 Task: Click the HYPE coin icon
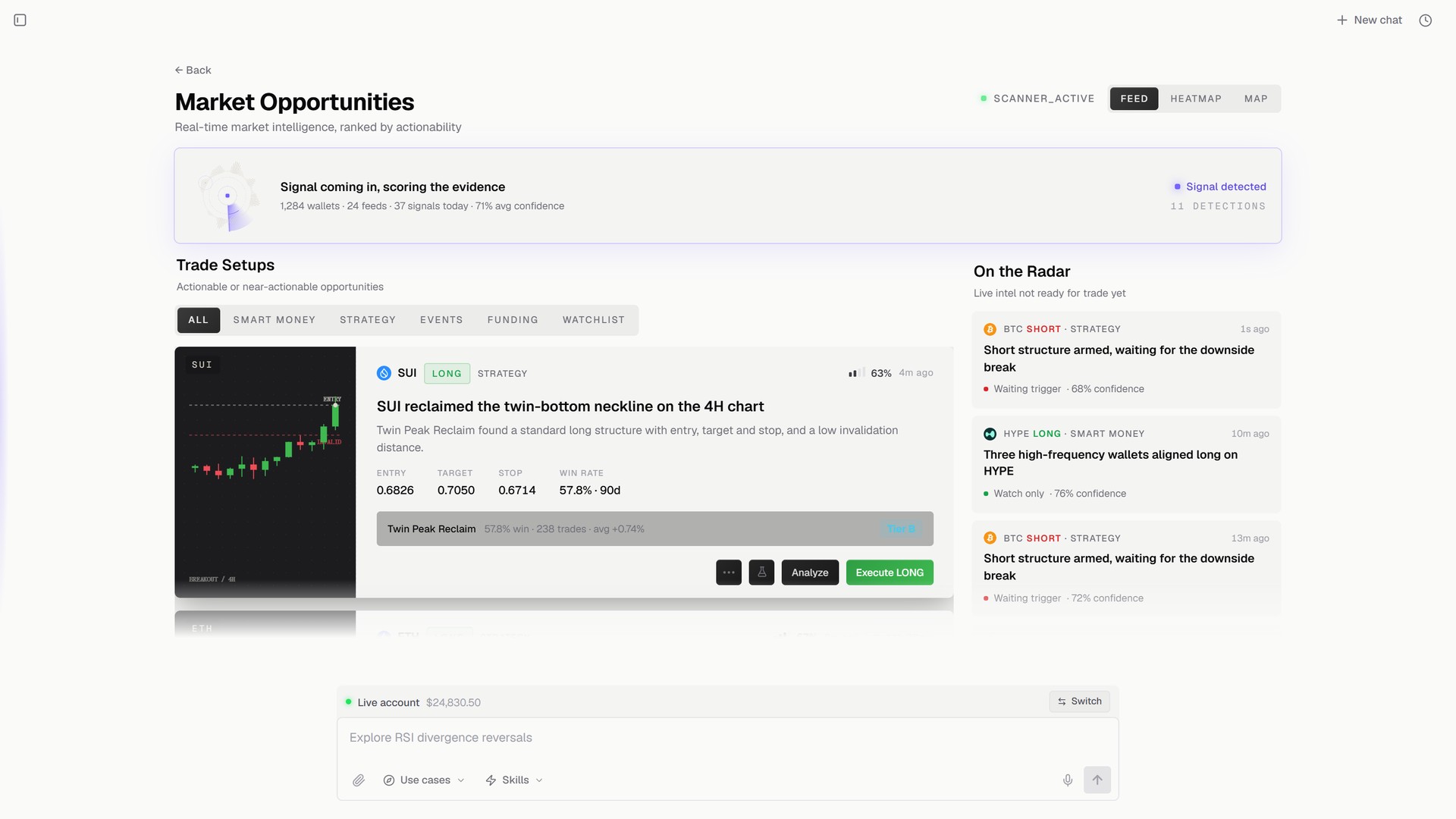[990, 434]
